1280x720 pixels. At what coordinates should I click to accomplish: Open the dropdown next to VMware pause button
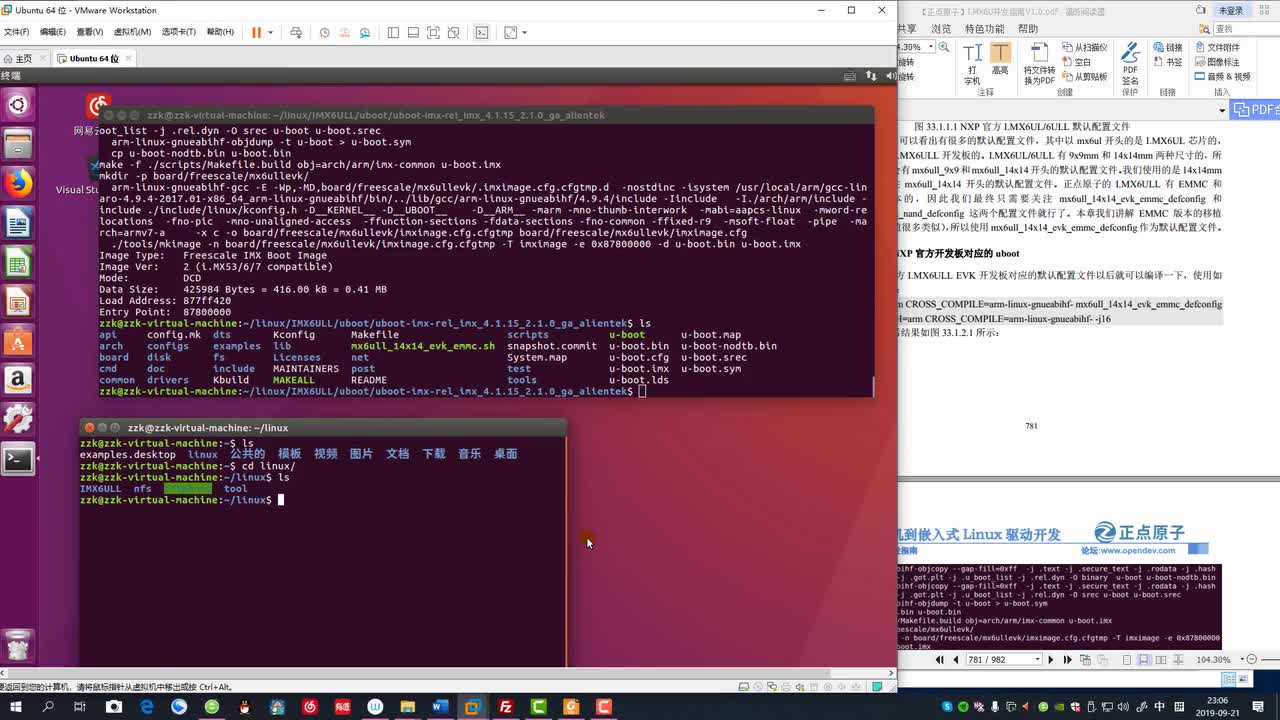[x=271, y=32]
